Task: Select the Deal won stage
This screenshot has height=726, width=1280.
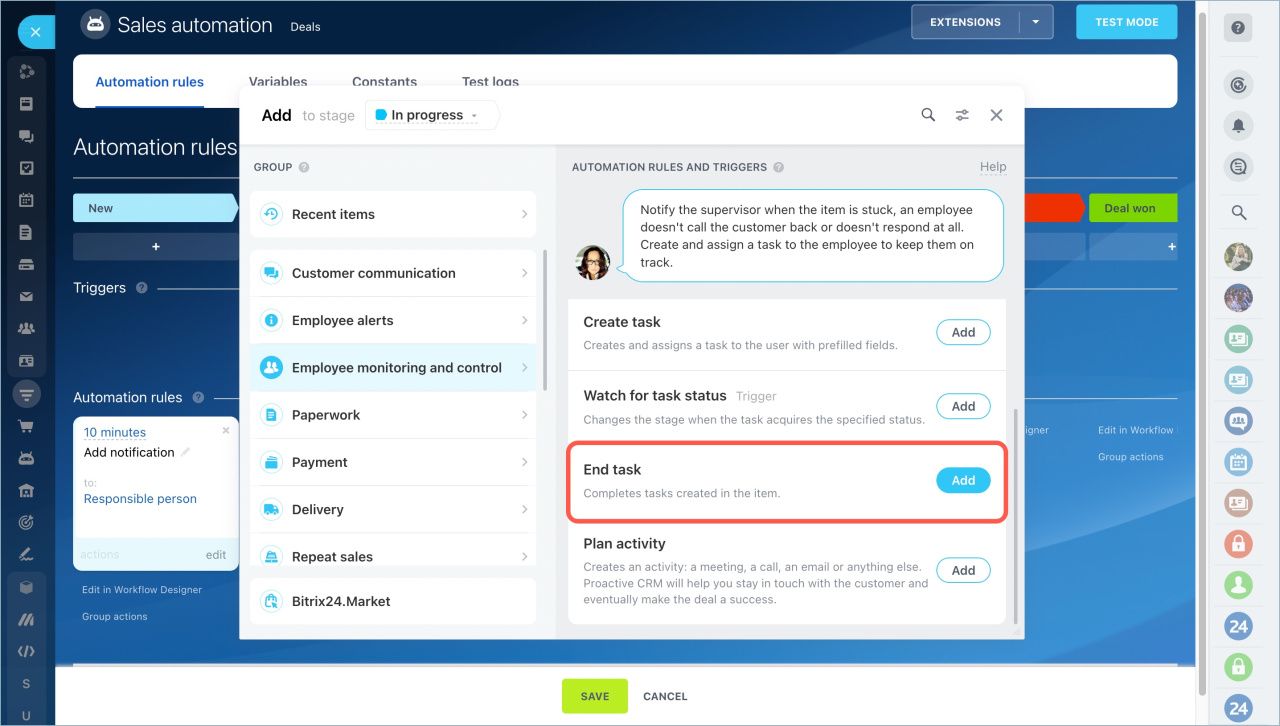Action: (x=1131, y=208)
